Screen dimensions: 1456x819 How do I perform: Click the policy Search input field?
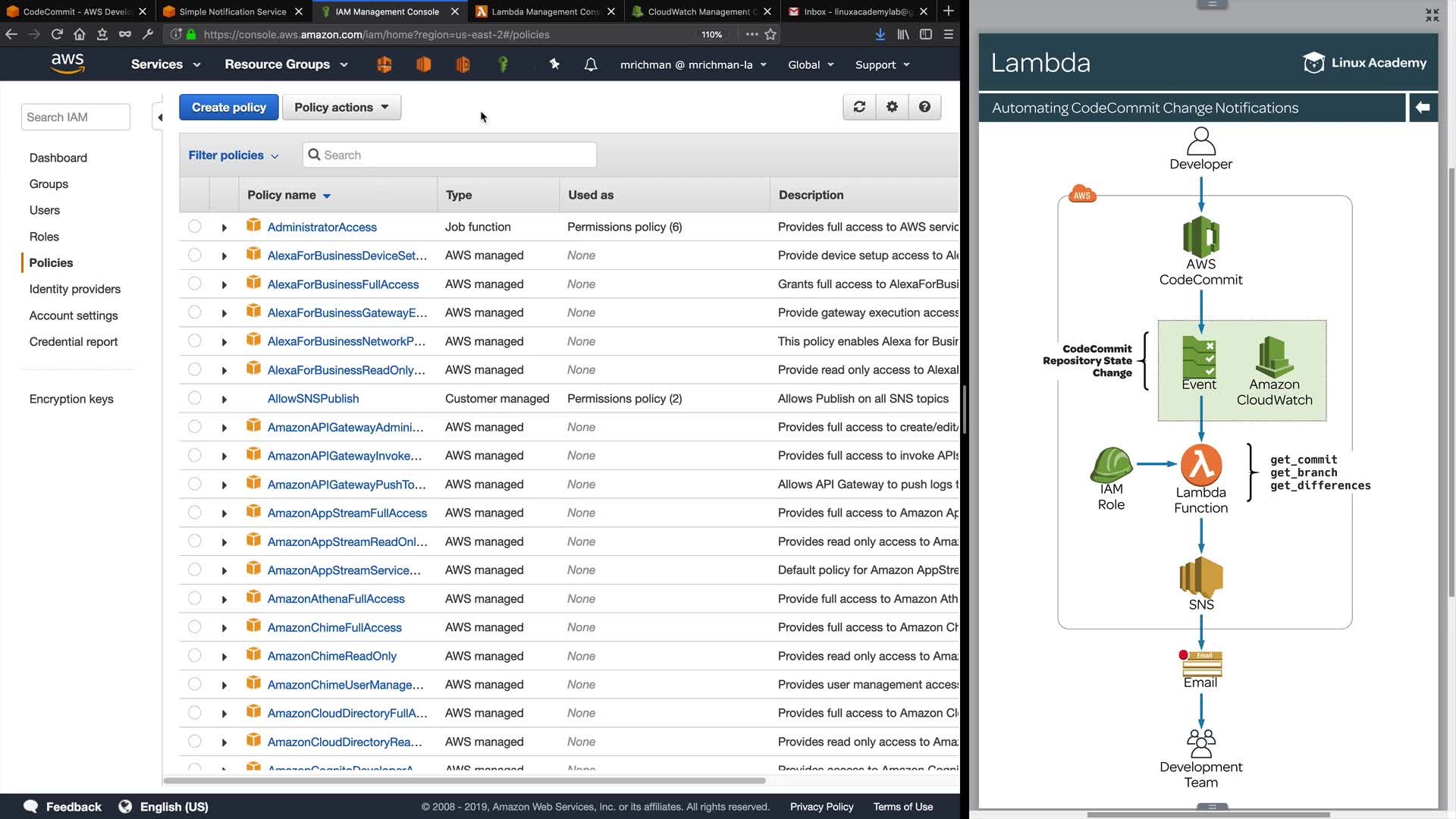click(455, 155)
